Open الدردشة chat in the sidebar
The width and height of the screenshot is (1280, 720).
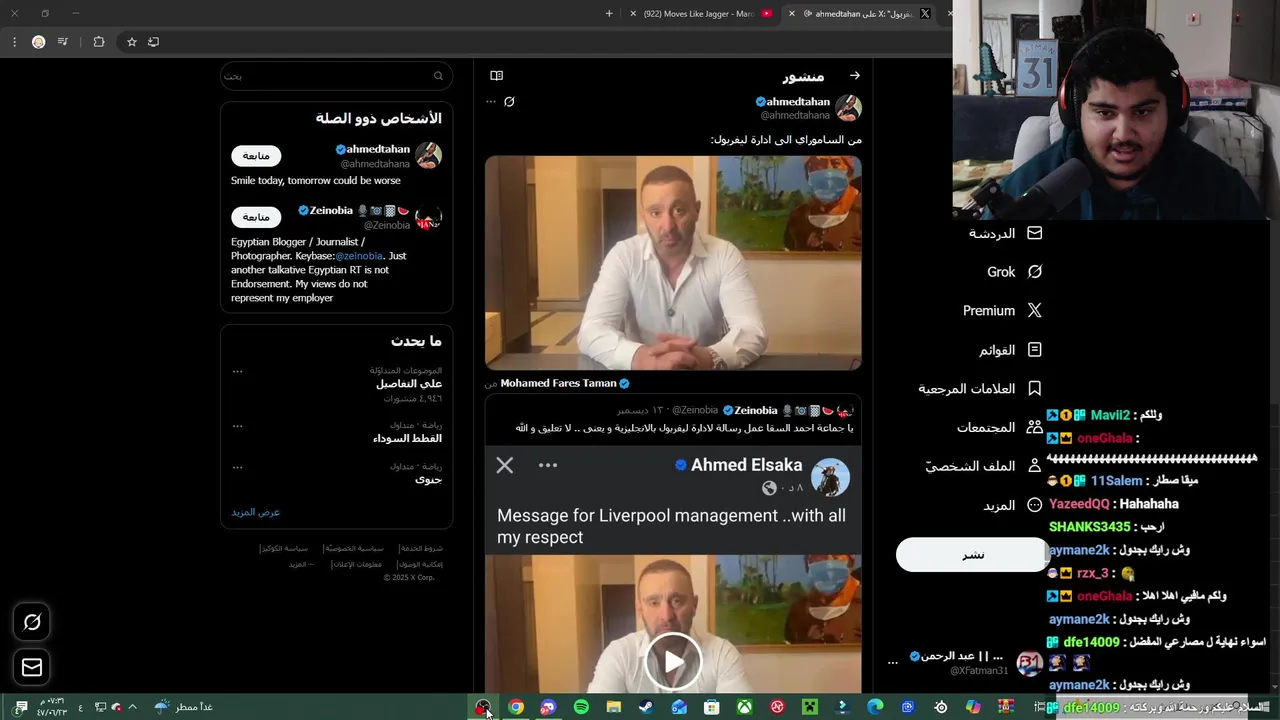pos(1005,233)
